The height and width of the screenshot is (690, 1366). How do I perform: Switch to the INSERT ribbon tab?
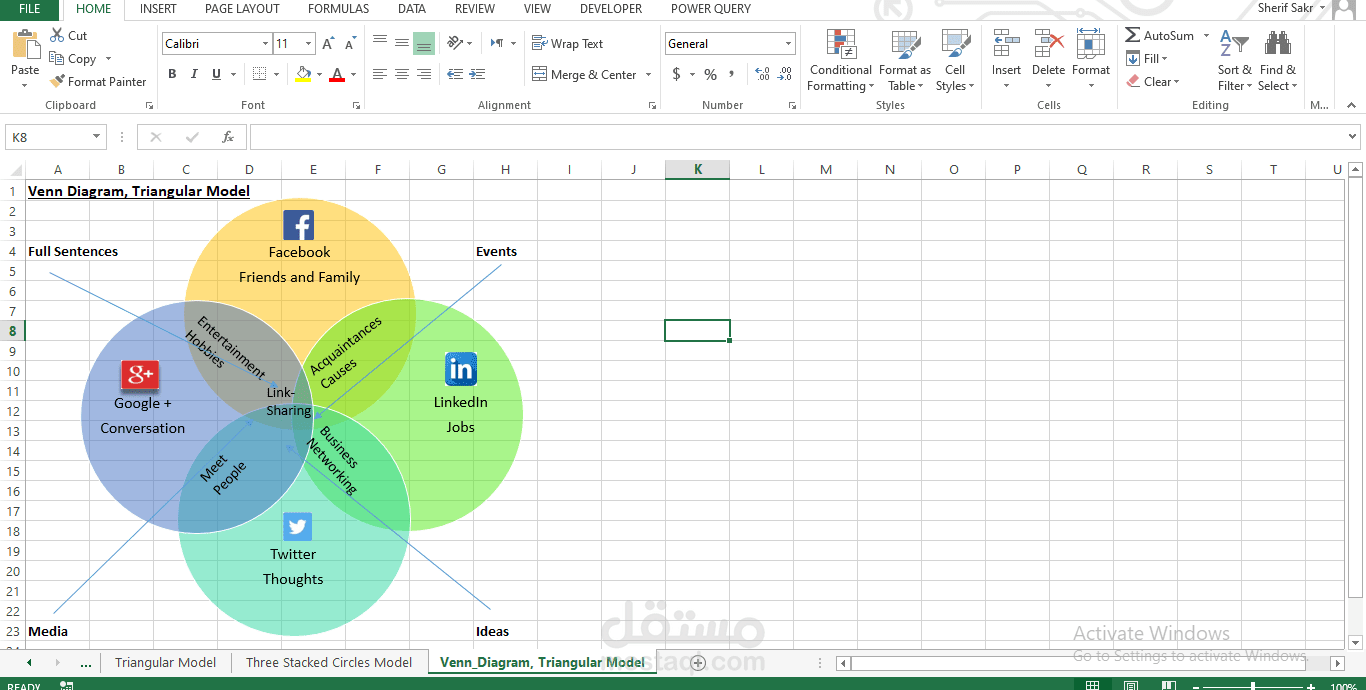(158, 9)
